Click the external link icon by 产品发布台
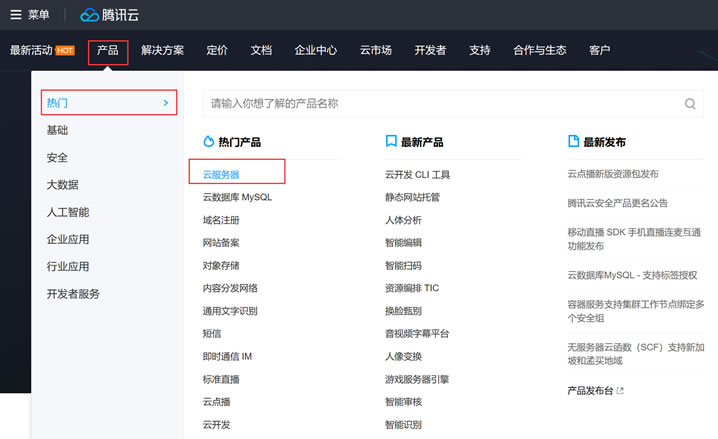The image size is (718, 439). 620,390
